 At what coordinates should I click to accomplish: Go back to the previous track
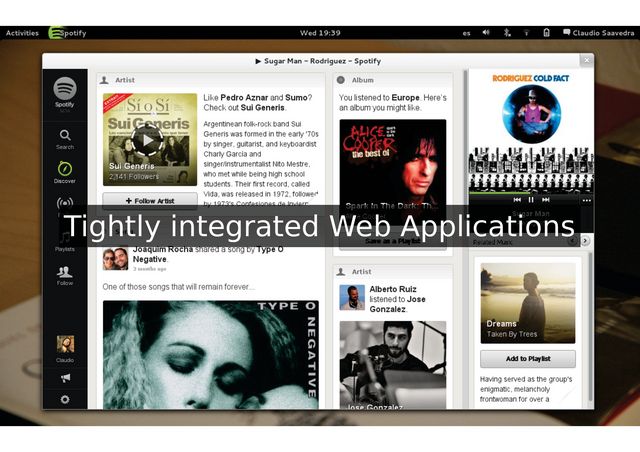point(517,200)
